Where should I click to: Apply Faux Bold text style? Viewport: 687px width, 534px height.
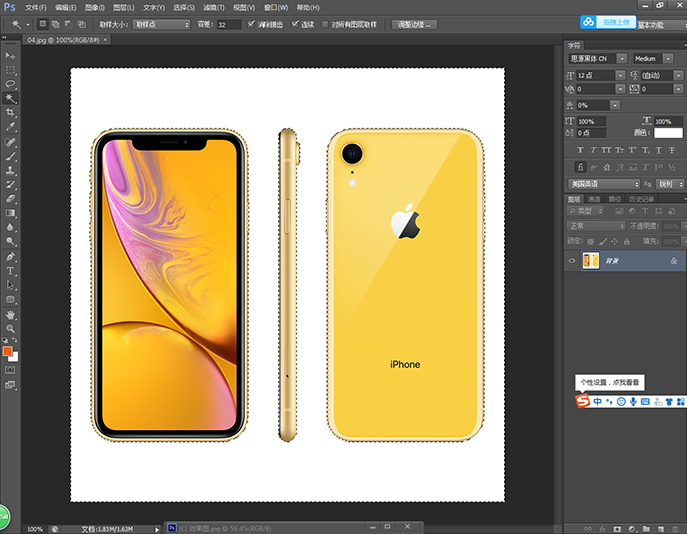(x=580, y=150)
